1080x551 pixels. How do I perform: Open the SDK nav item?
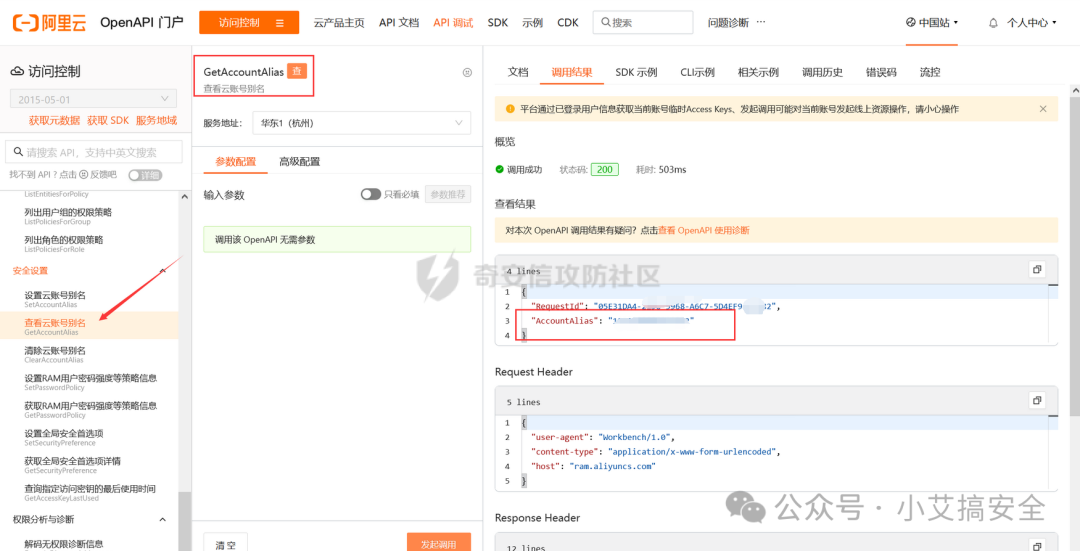coord(498,23)
